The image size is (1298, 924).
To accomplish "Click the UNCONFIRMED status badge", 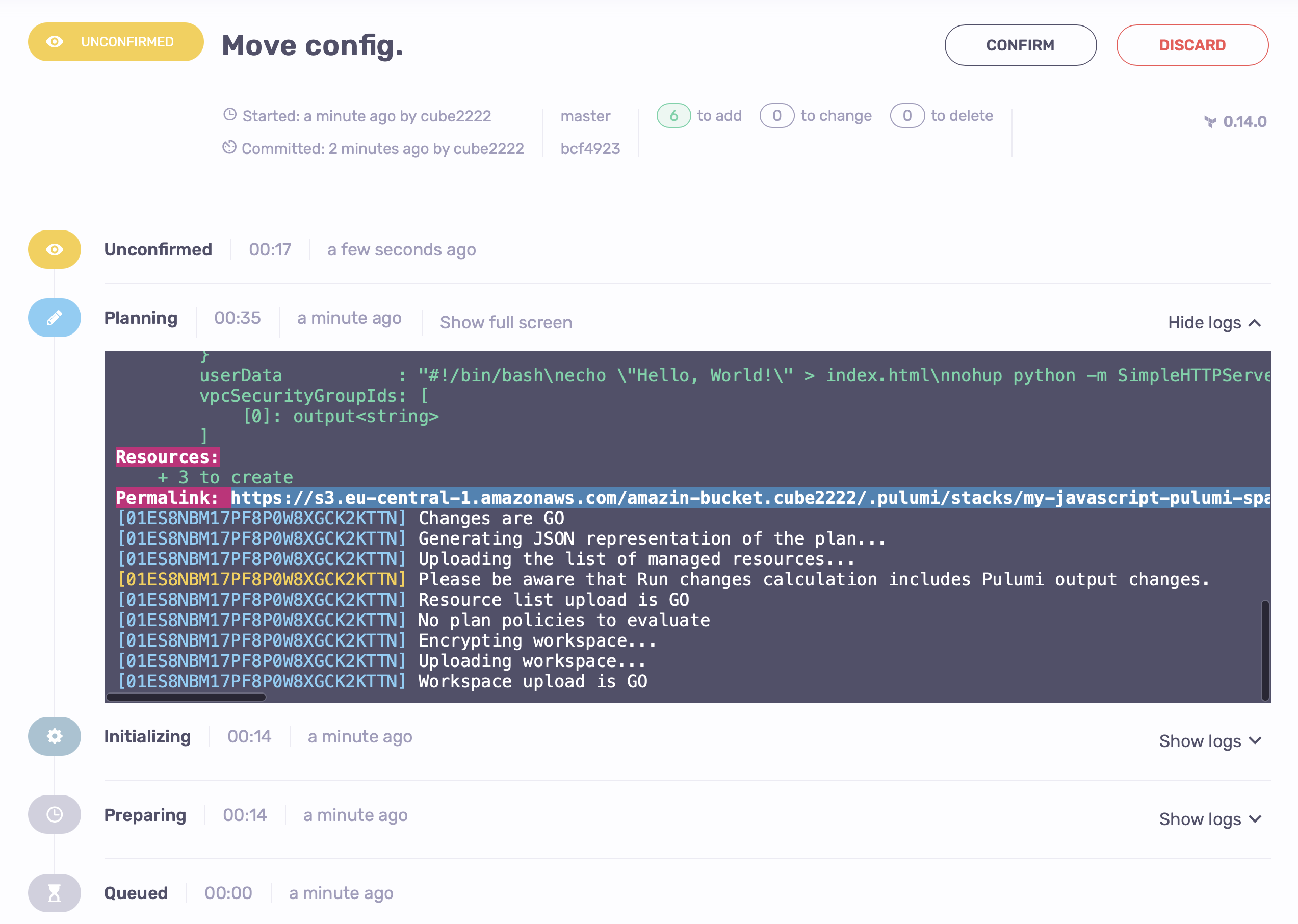I will (x=115, y=41).
